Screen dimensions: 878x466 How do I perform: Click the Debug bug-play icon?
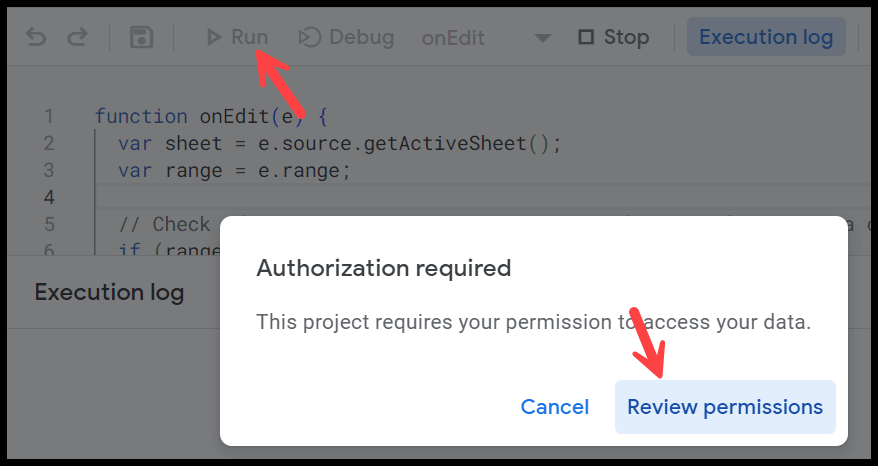click(310, 38)
